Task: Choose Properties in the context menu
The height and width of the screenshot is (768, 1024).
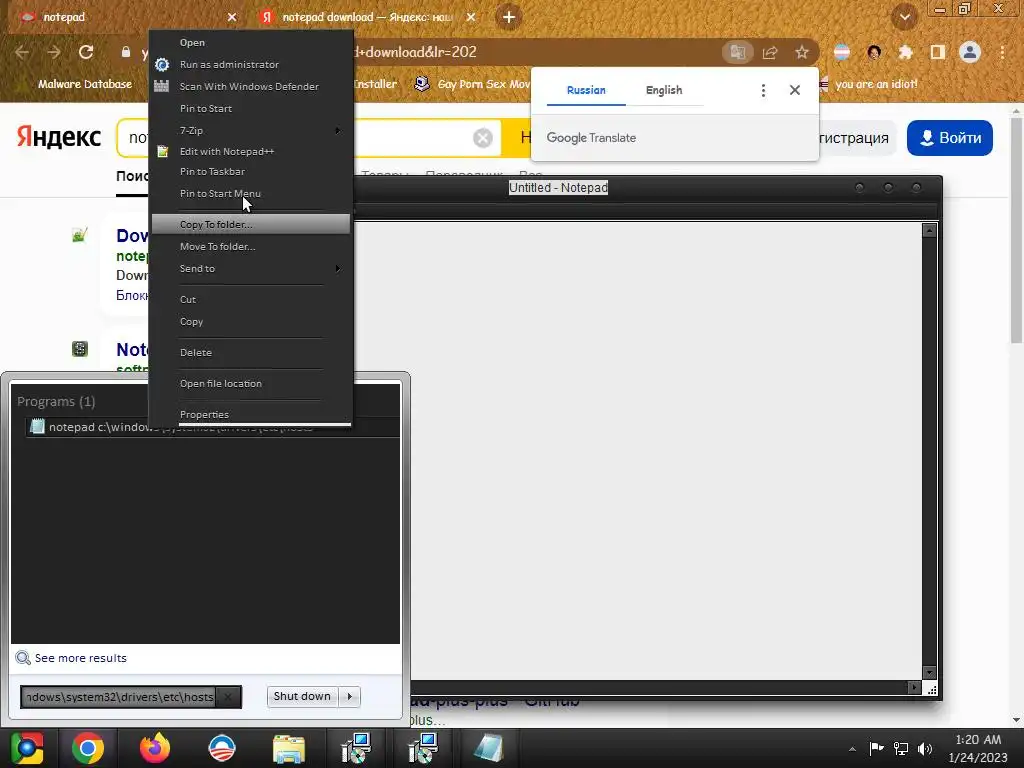Action: (x=251, y=414)
